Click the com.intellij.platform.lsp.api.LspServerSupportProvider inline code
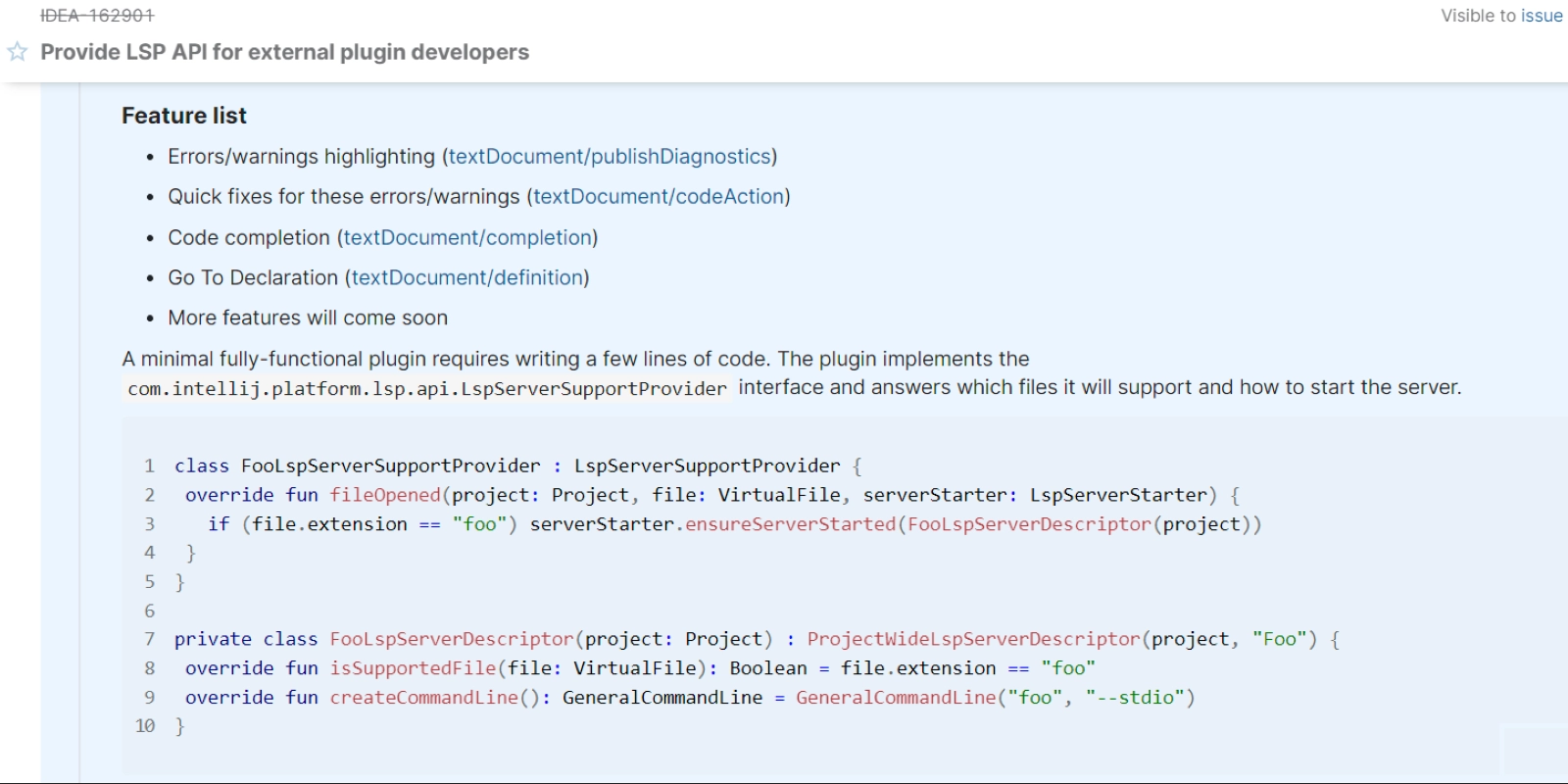This screenshot has width=1568, height=784. [427, 389]
